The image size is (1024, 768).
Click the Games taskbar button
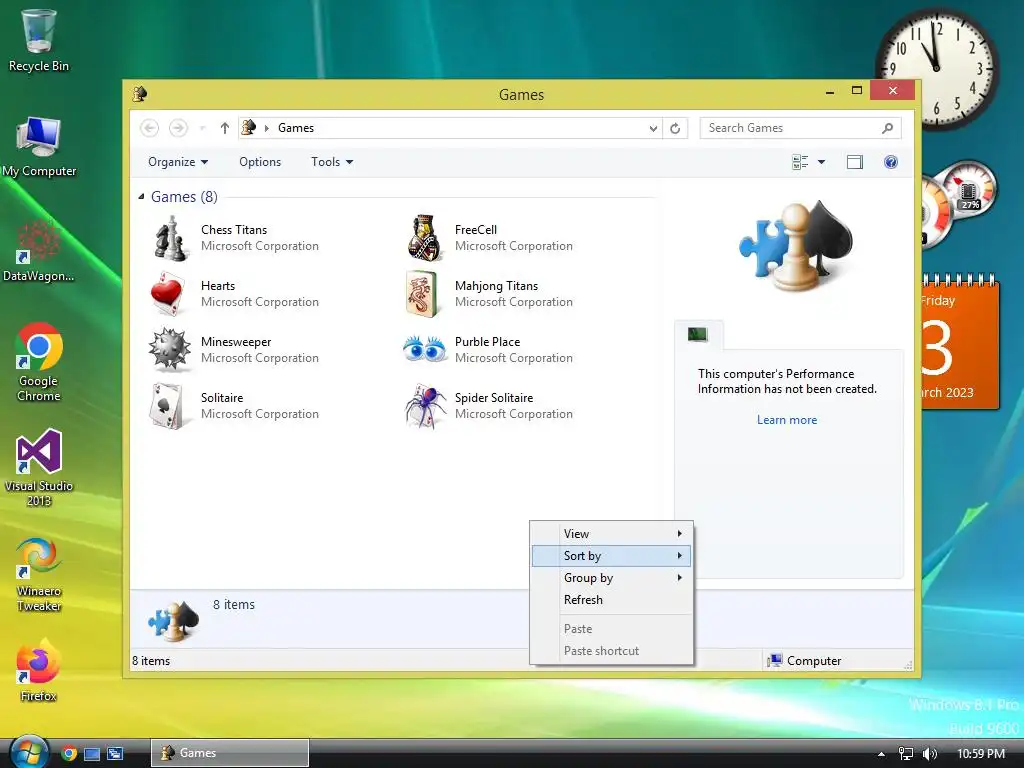point(230,753)
